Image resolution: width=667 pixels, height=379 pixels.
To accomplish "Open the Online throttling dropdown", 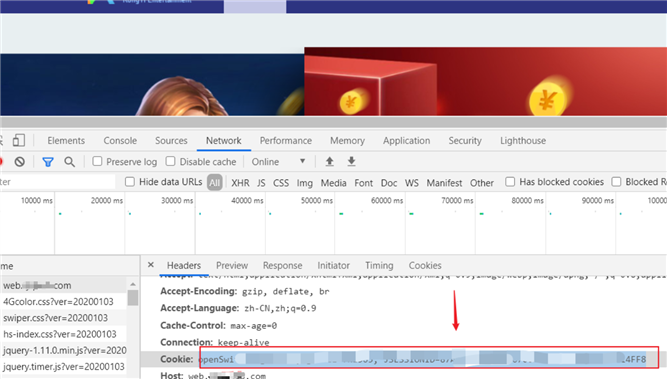I will pyautogui.click(x=279, y=162).
